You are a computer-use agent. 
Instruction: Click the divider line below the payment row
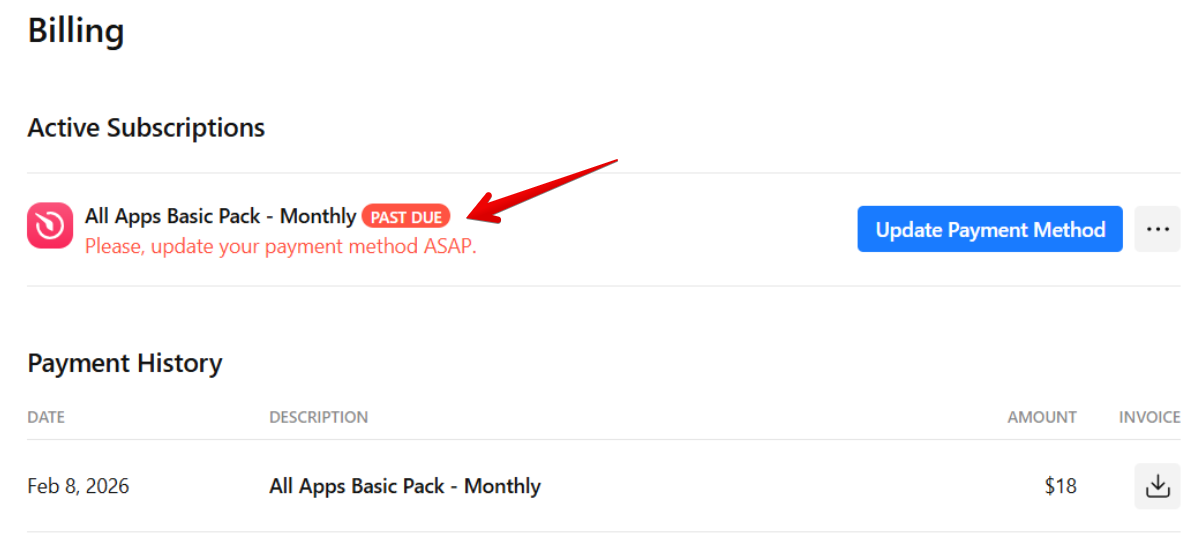602,532
